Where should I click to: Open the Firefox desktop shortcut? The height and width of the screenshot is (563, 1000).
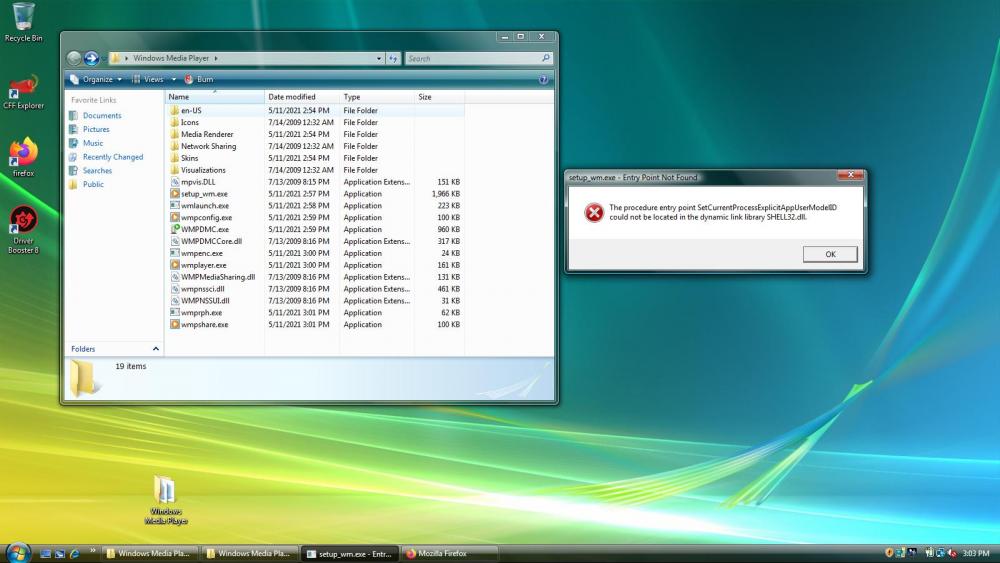(x=24, y=156)
